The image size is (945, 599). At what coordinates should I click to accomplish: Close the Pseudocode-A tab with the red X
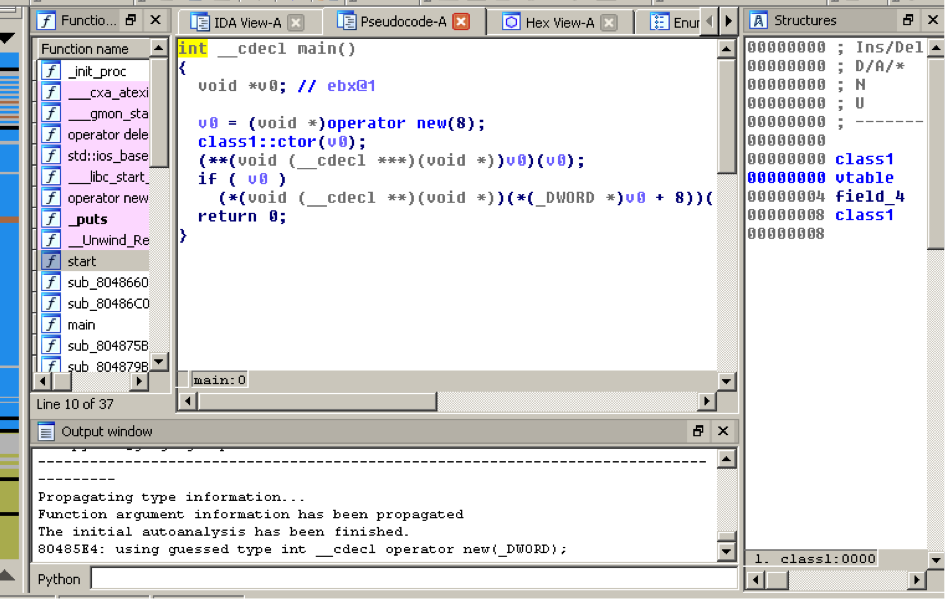tap(461, 22)
